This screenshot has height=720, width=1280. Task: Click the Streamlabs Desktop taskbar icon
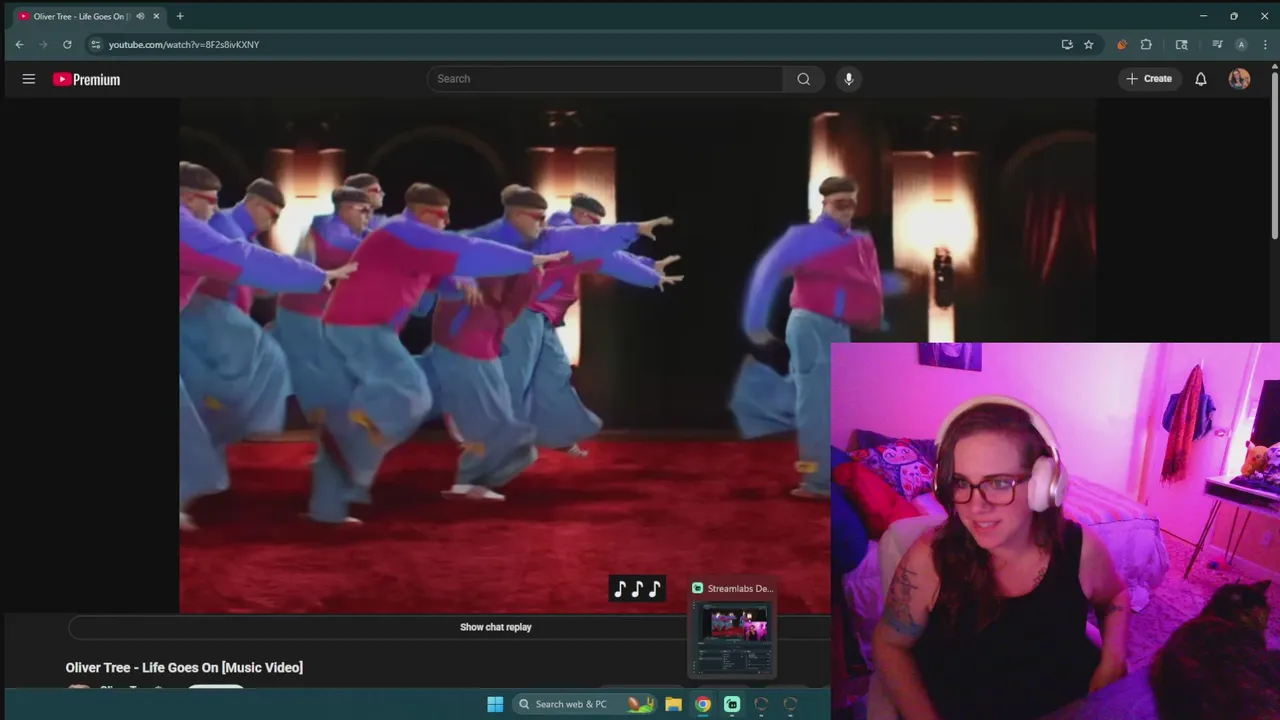point(732,704)
